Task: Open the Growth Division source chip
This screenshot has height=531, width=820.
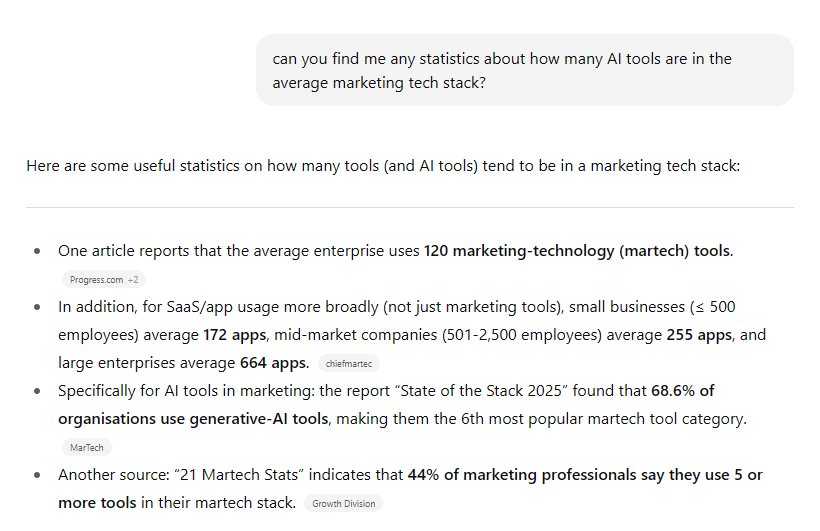Action: [x=343, y=504]
